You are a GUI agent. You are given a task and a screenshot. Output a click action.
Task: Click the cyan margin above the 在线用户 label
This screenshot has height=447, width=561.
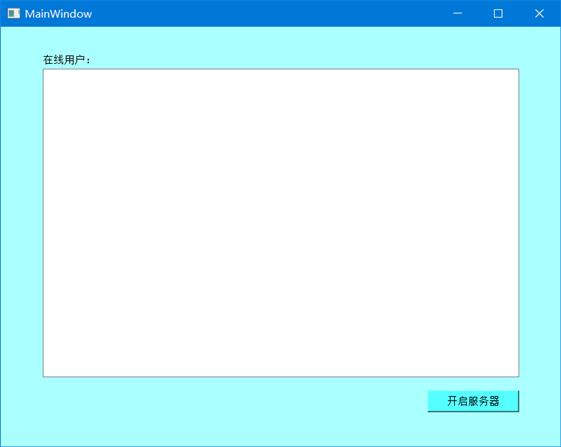tap(67, 40)
